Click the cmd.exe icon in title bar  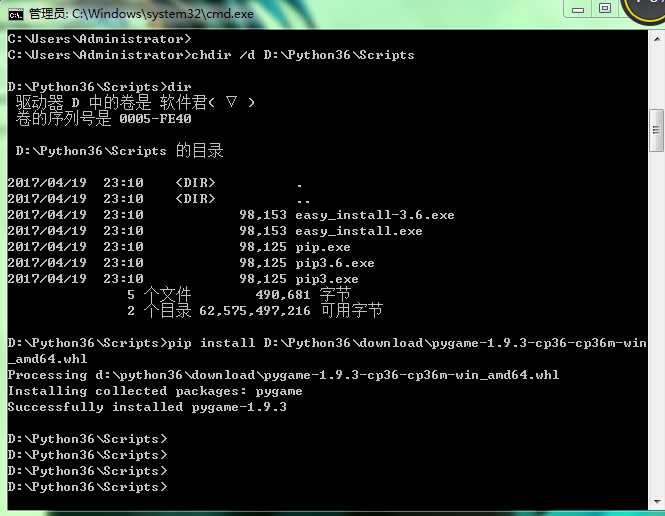point(16,15)
